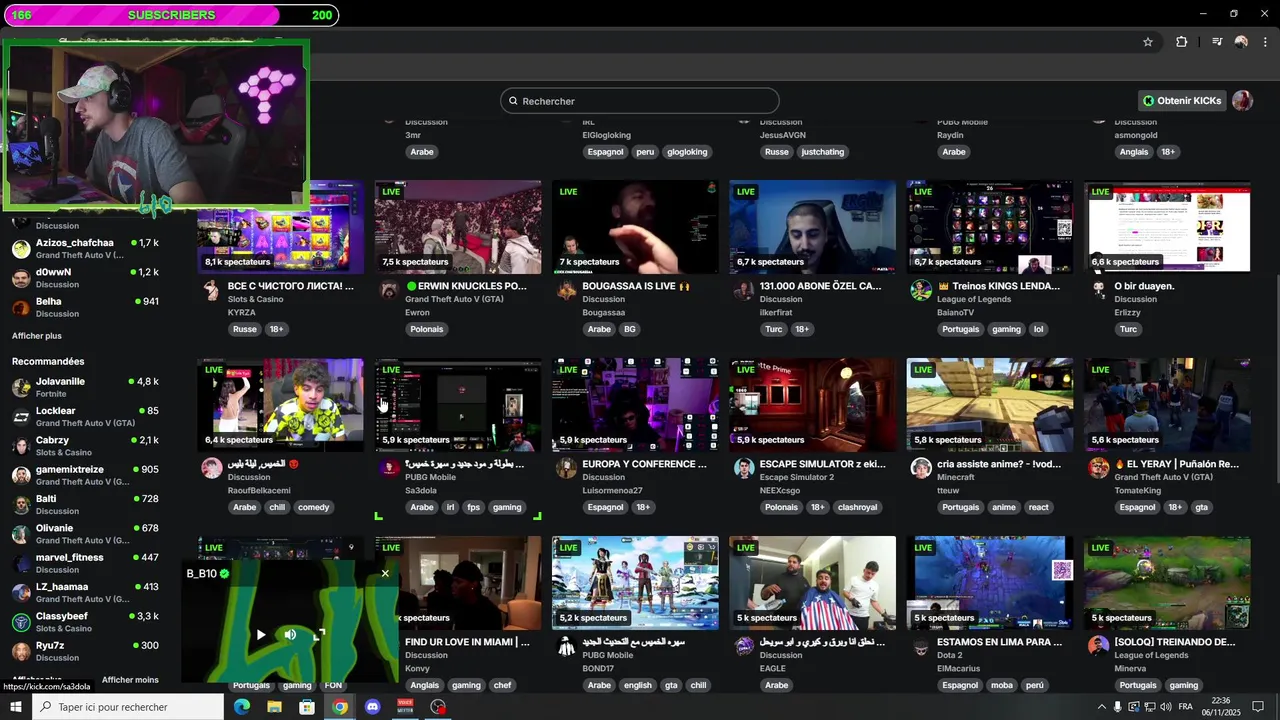Click the Obtenir KICKs button
The height and width of the screenshot is (720, 1280).
(x=1182, y=101)
